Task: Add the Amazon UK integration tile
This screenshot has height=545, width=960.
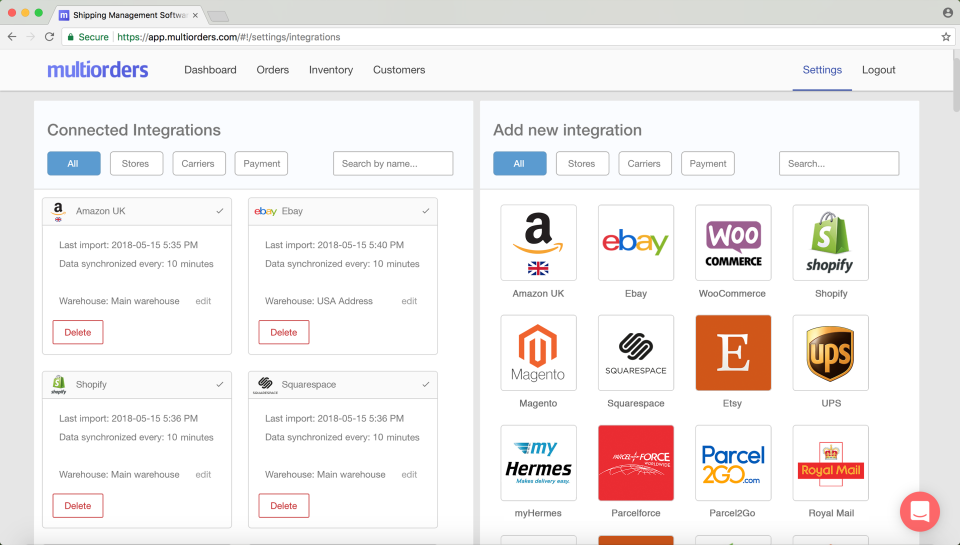Action: (x=538, y=242)
